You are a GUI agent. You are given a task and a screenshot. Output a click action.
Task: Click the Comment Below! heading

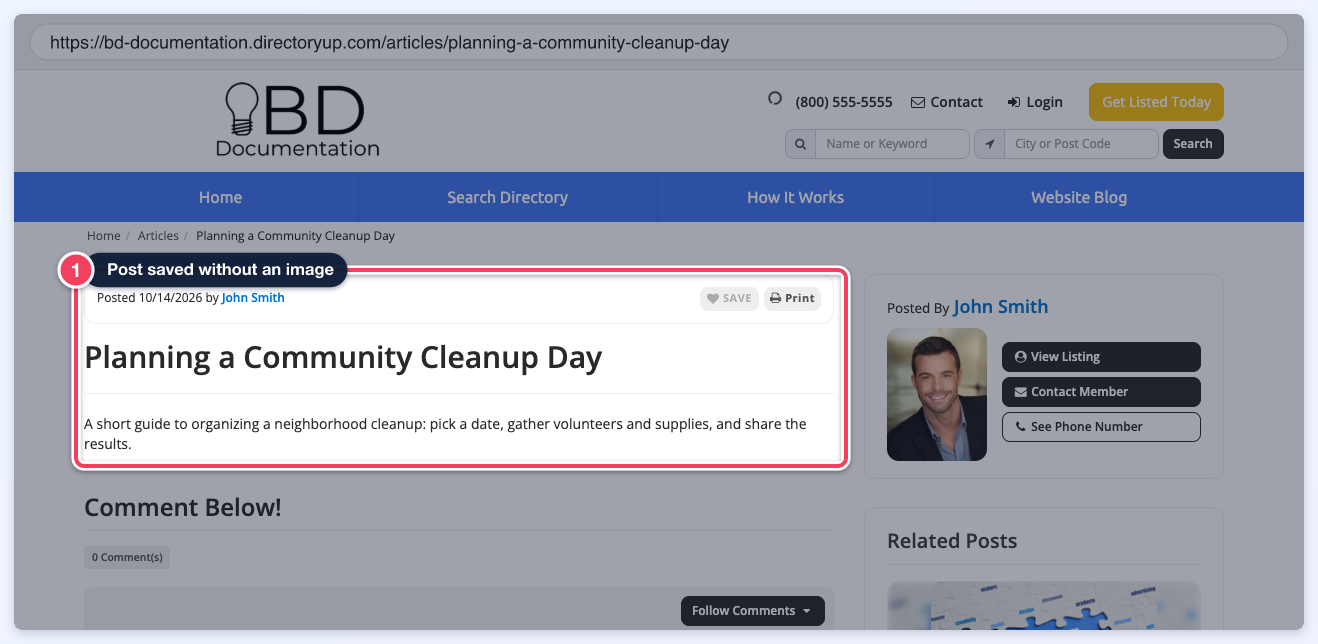point(183,508)
